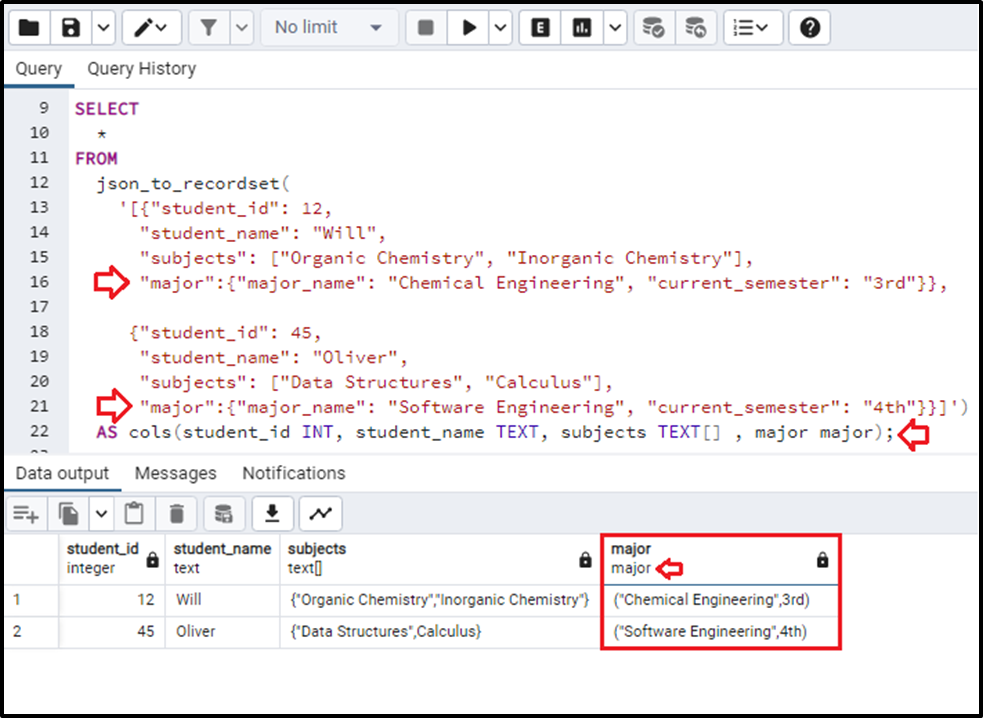Open the No limit row dropdown
This screenshot has width=983, height=718.
[329, 27]
